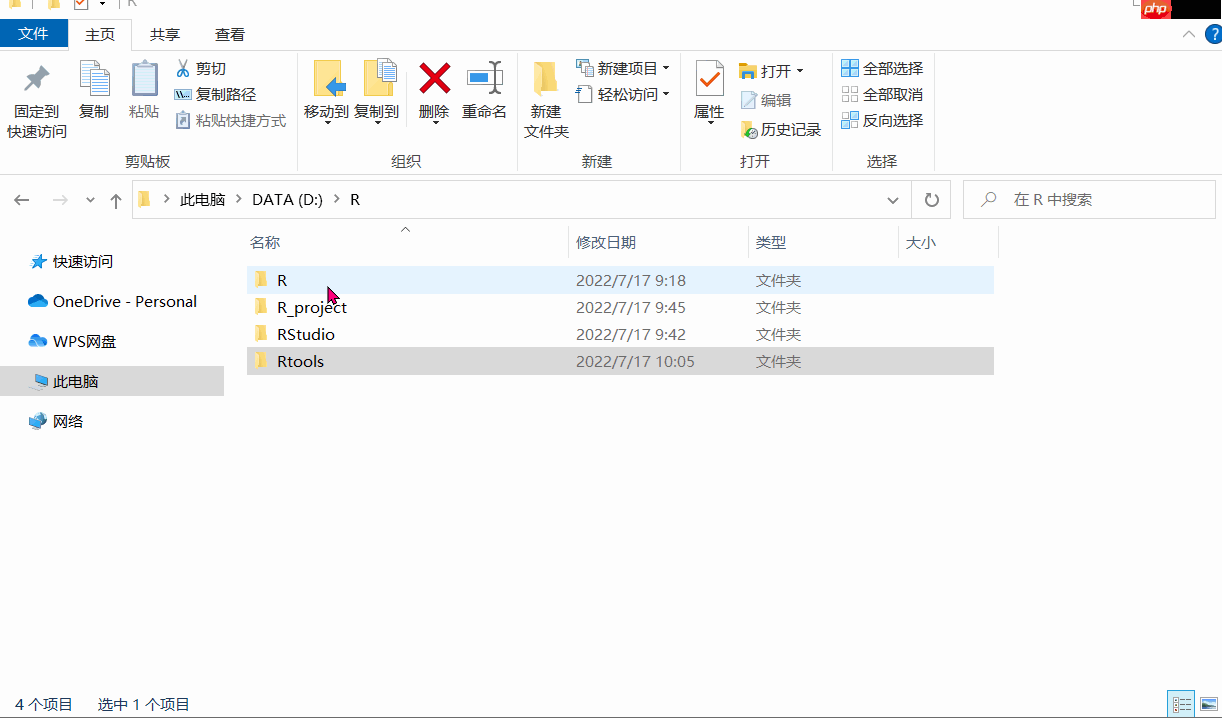Select This PC (此电脑) in sidebar
Screen dimensions: 1222x718
tap(112, 381)
